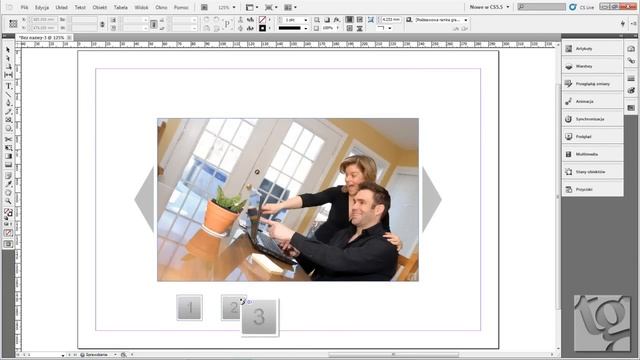Image resolution: width=640 pixels, height=360 pixels.
Task: Open the stroke weight dropdown
Action: [x=305, y=20]
